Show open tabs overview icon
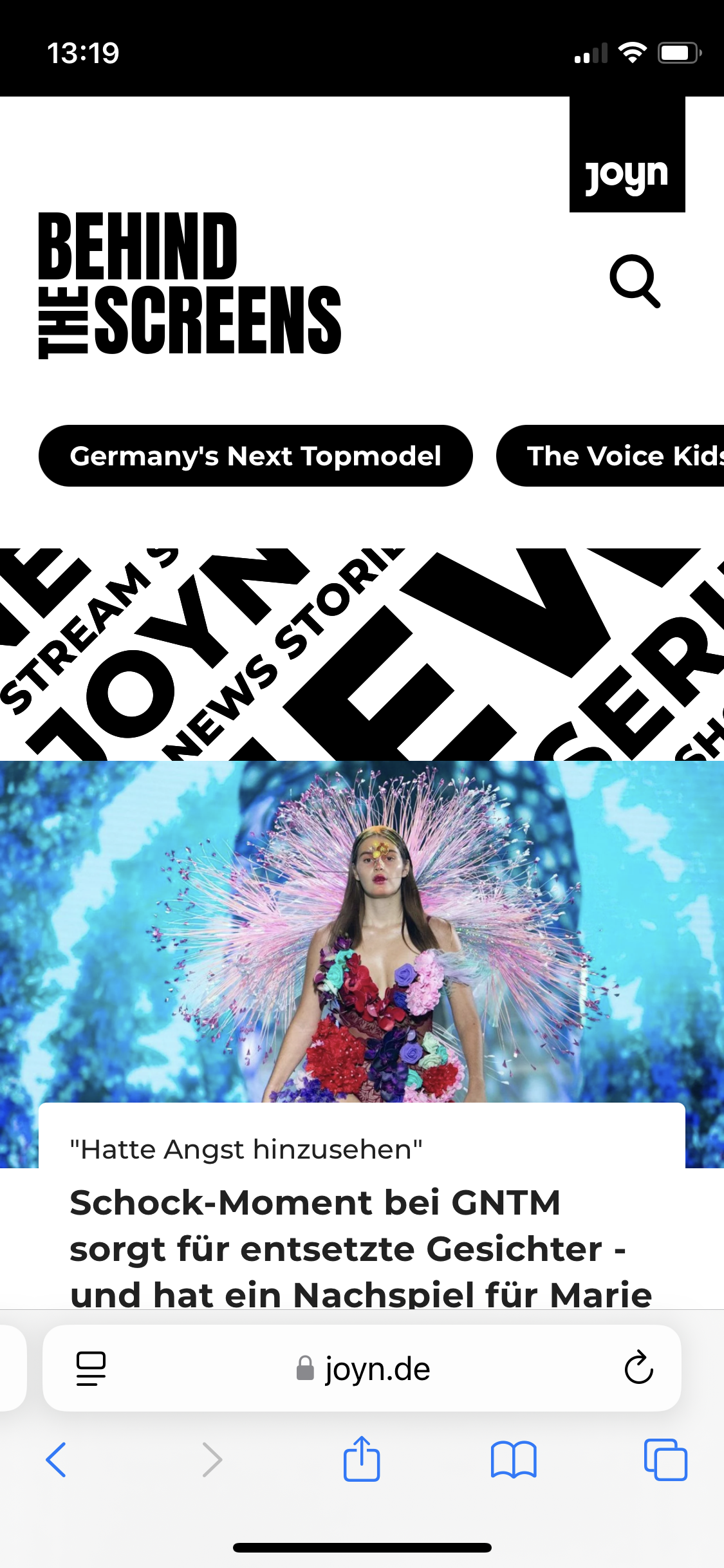The width and height of the screenshot is (724, 1568). 665,1459
